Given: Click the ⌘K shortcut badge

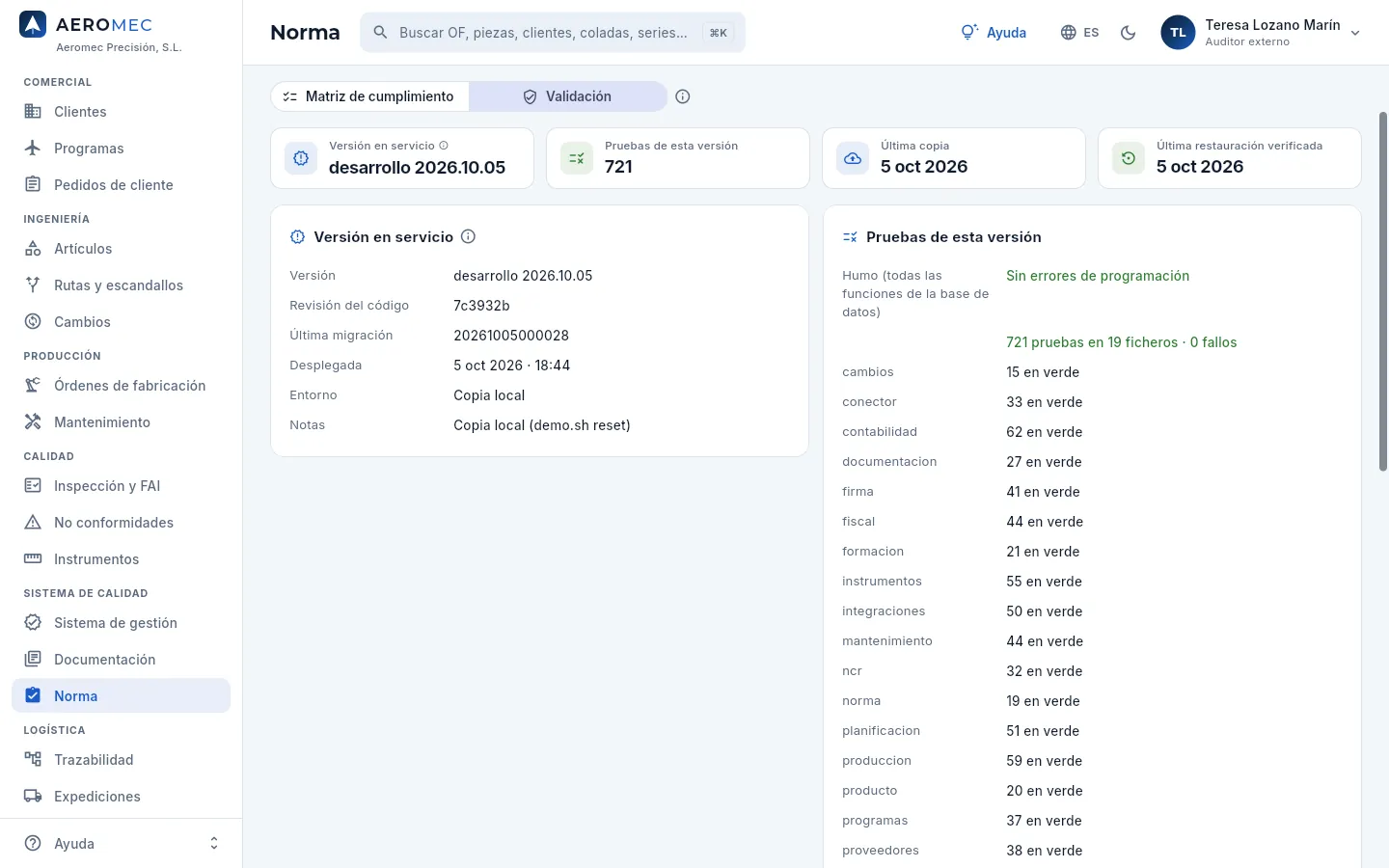Looking at the screenshot, I should [x=718, y=33].
